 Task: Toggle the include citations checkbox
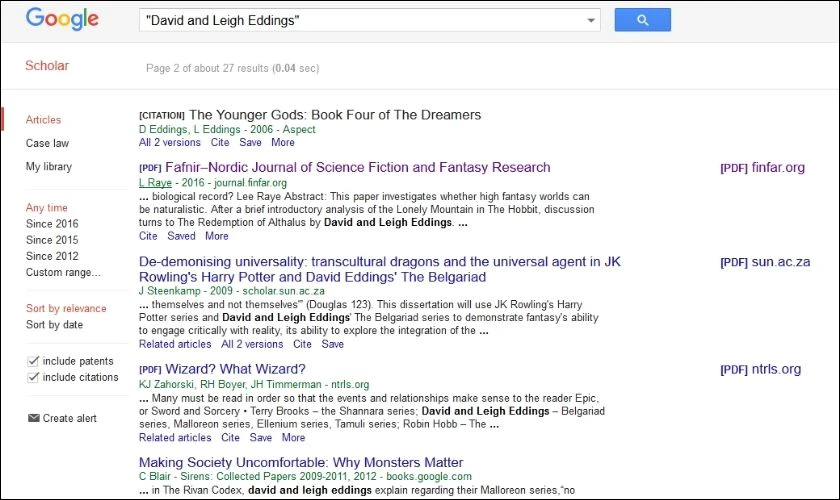point(33,377)
